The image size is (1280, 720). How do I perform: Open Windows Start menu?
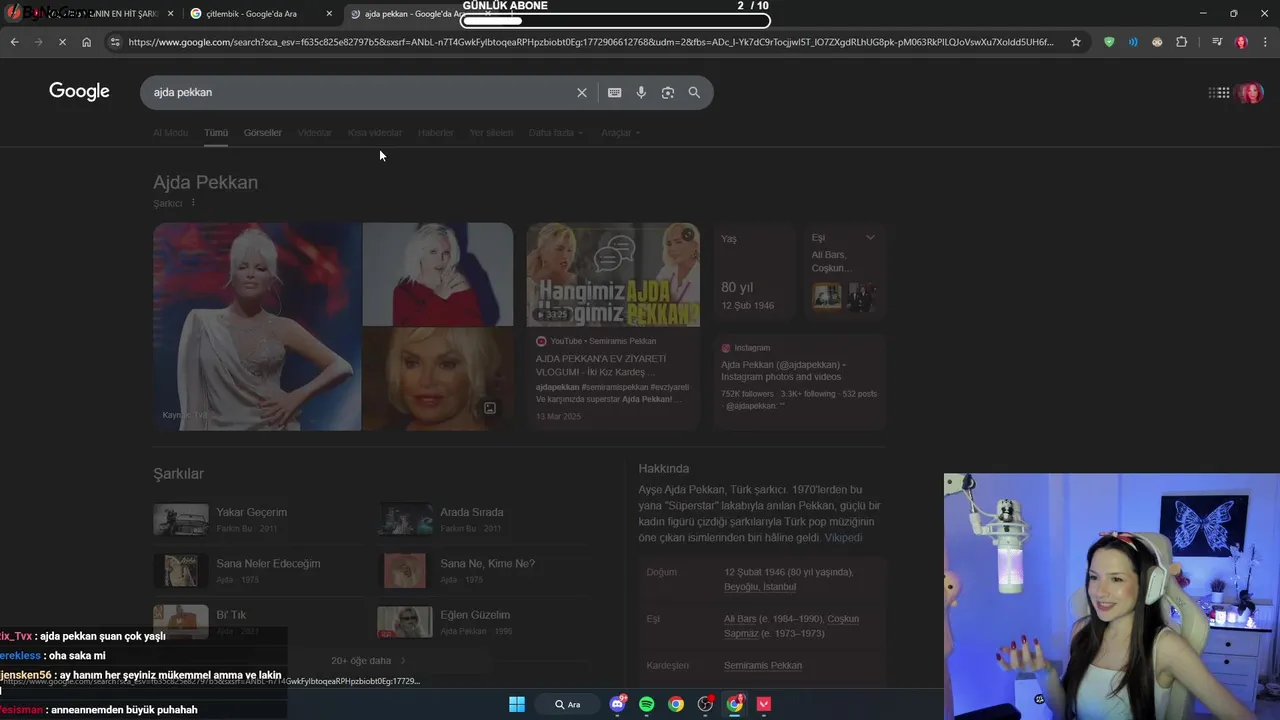click(x=517, y=704)
